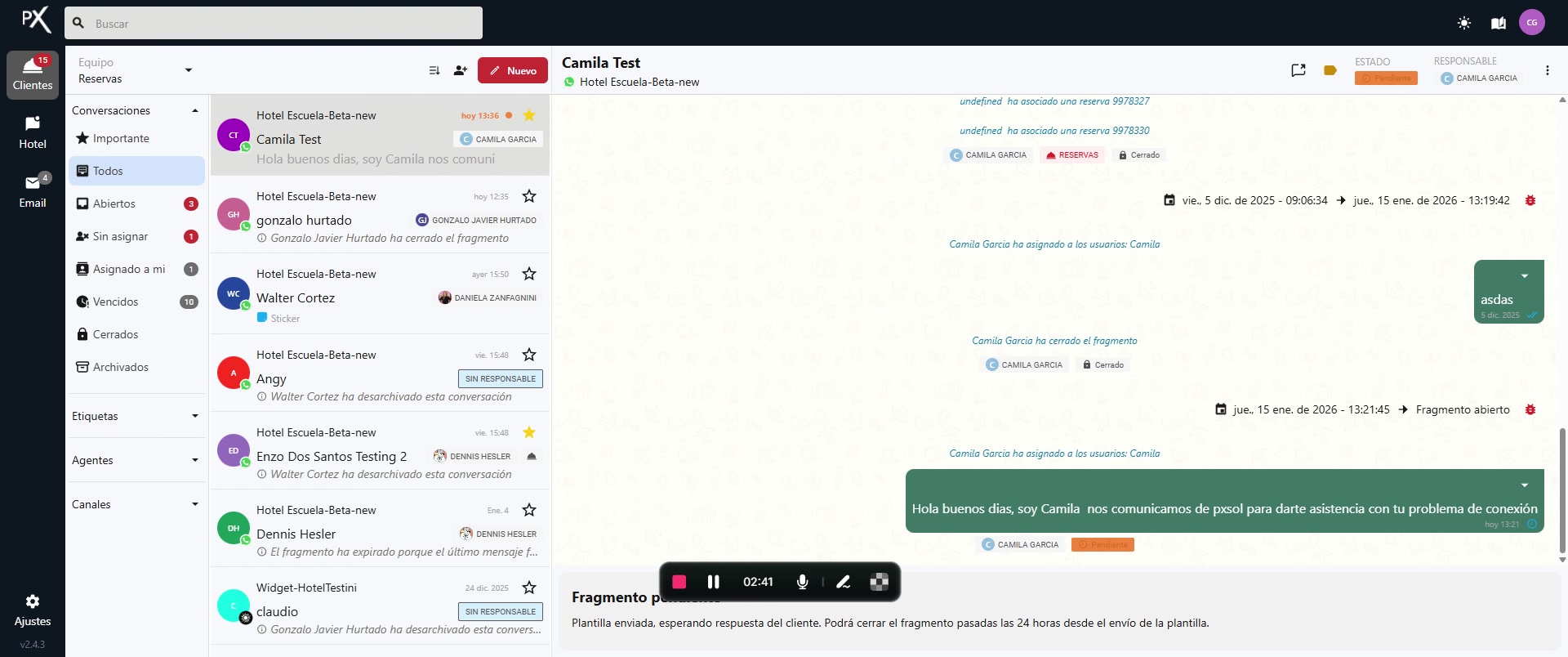Mark Walter Cortez conversation as important

pyautogui.click(x=529, y=274)
